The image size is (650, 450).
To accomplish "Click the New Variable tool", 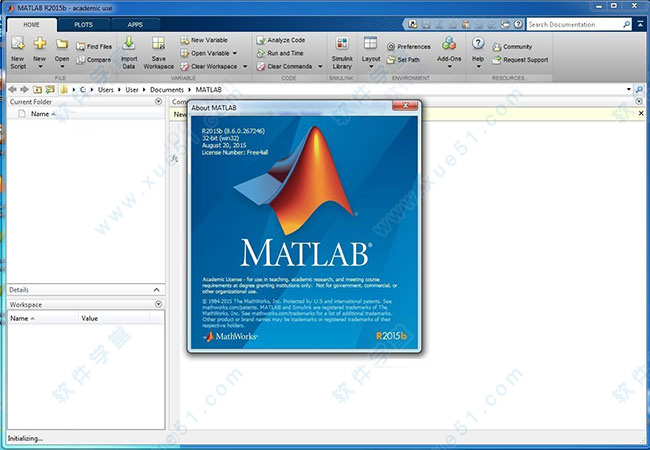I will click(204, 40).
